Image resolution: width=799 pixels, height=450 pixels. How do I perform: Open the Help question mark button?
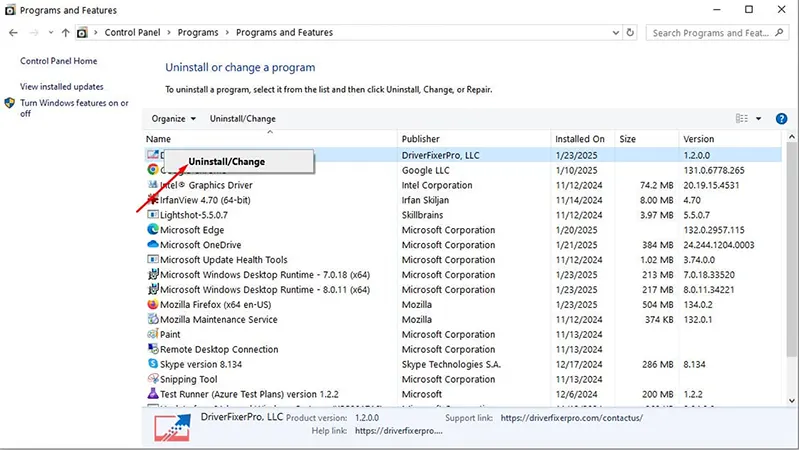pos(781,119)
